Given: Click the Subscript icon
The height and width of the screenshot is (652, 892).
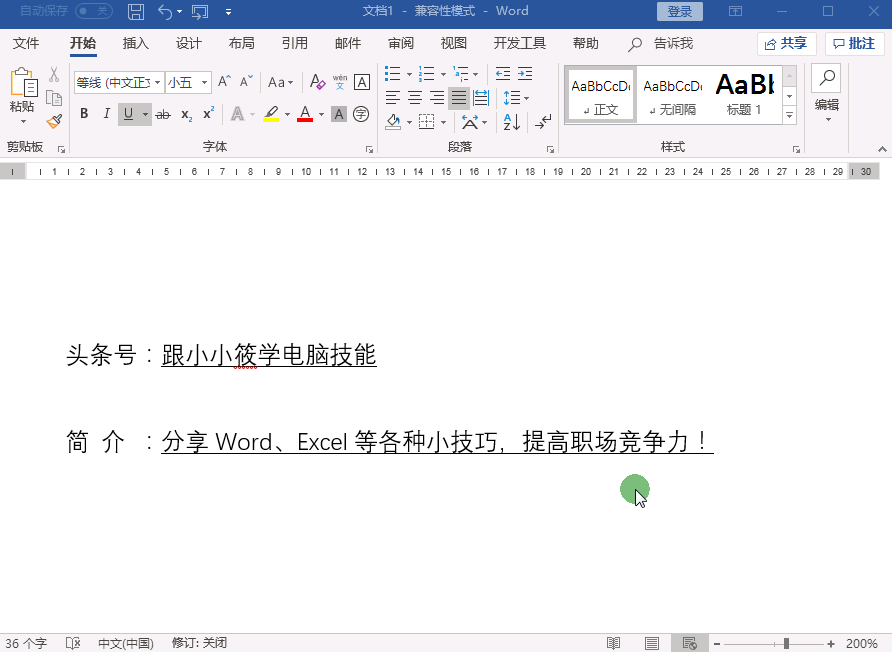Looking at the screenshot, I should [x=185, y=112].
